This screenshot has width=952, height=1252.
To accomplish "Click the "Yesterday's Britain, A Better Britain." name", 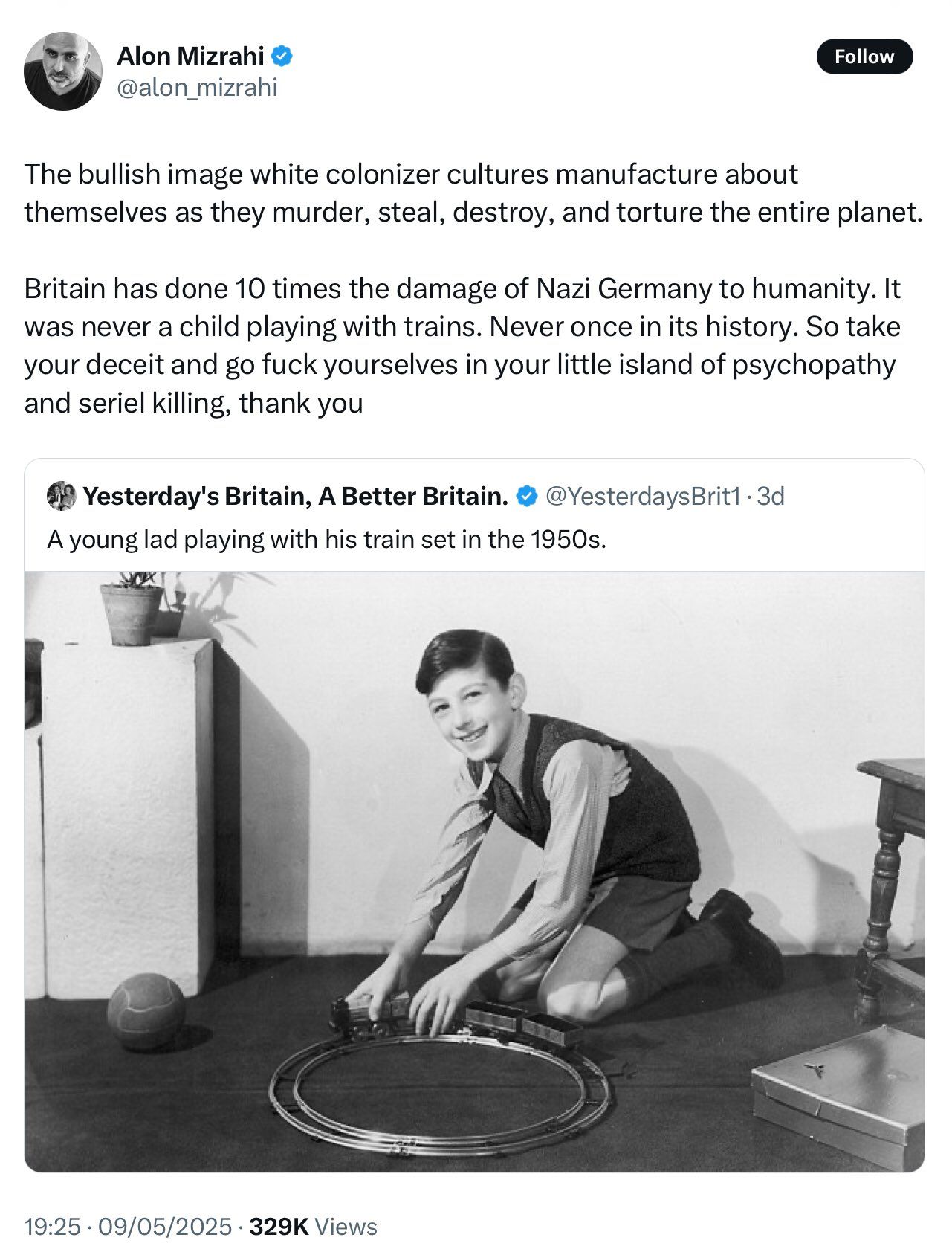I will pos(295,496).
